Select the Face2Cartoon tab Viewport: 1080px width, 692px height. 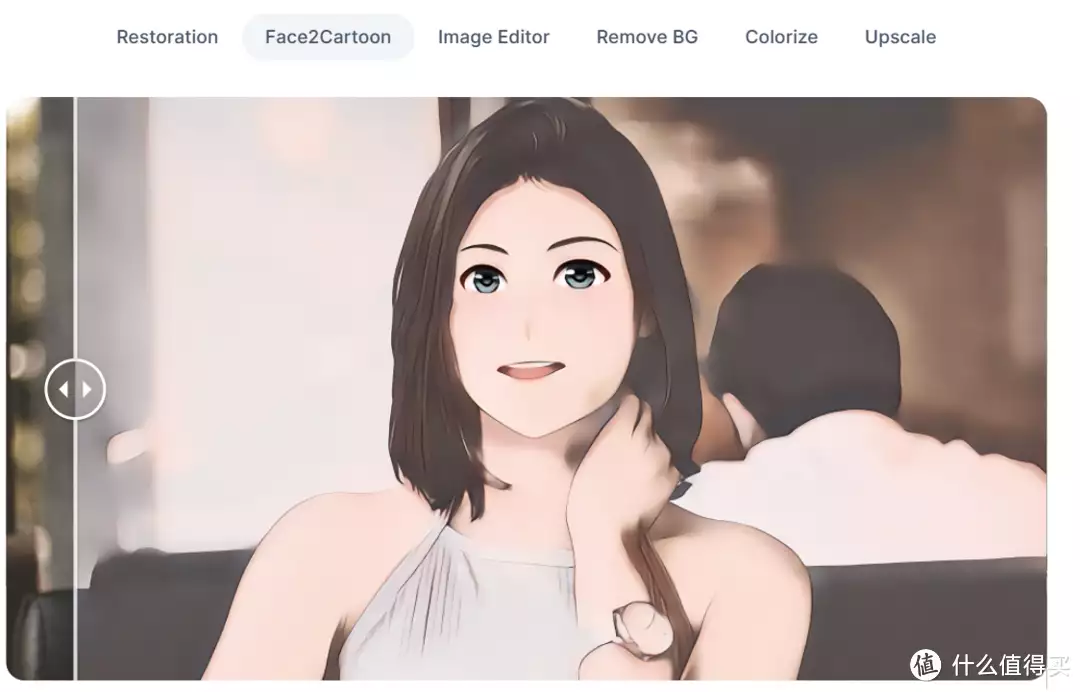328,37
